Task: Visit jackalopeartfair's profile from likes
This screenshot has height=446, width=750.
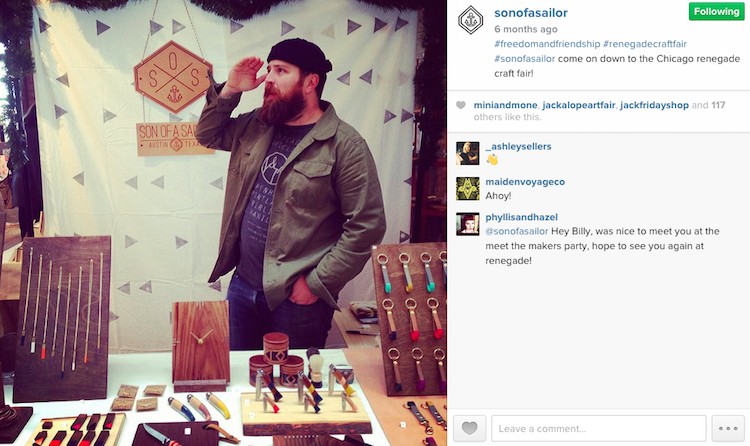Action: click(x=579, y=105)
